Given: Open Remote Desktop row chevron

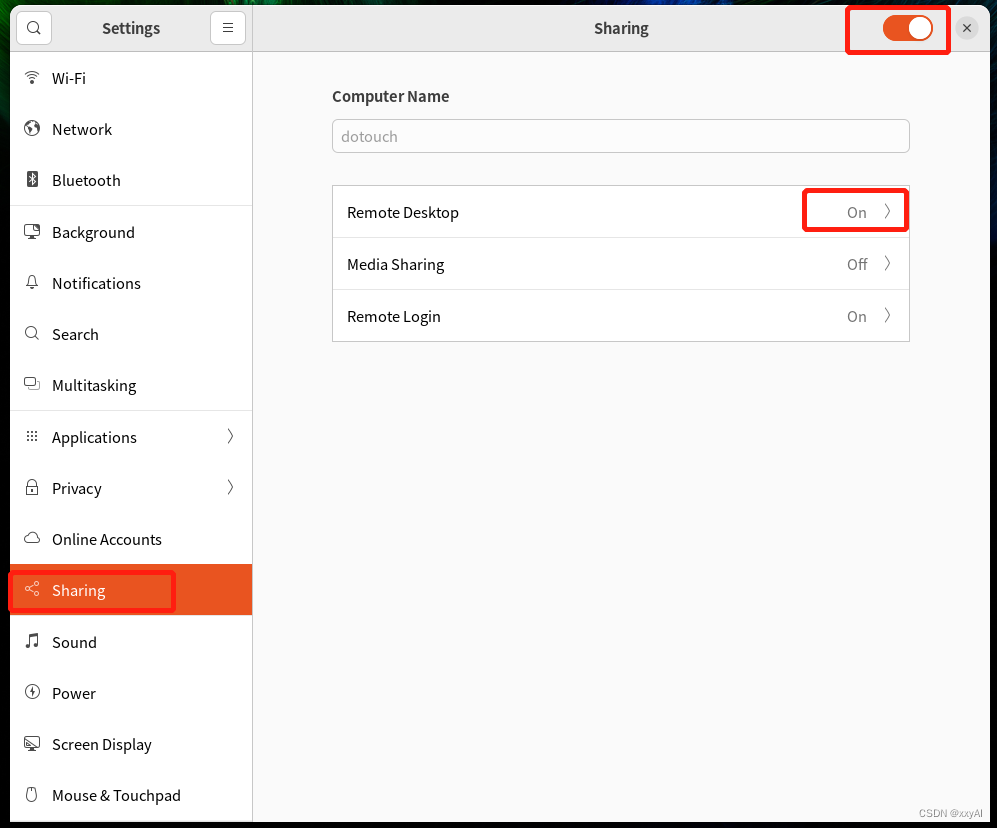Looking at the screenshot, I should [x=887, y=212].
